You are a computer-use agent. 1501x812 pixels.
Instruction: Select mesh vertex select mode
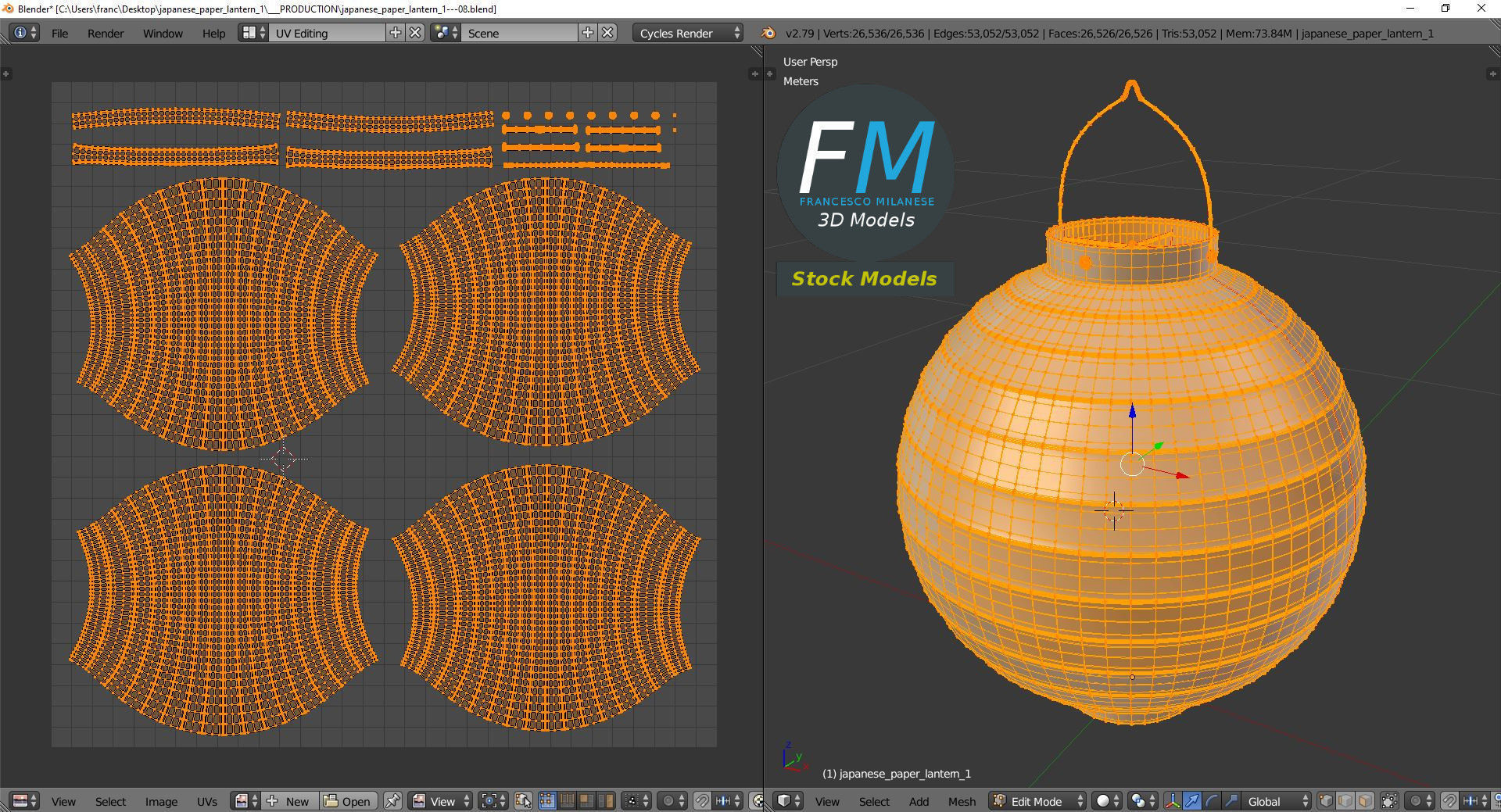click(x=1326, y=801)
